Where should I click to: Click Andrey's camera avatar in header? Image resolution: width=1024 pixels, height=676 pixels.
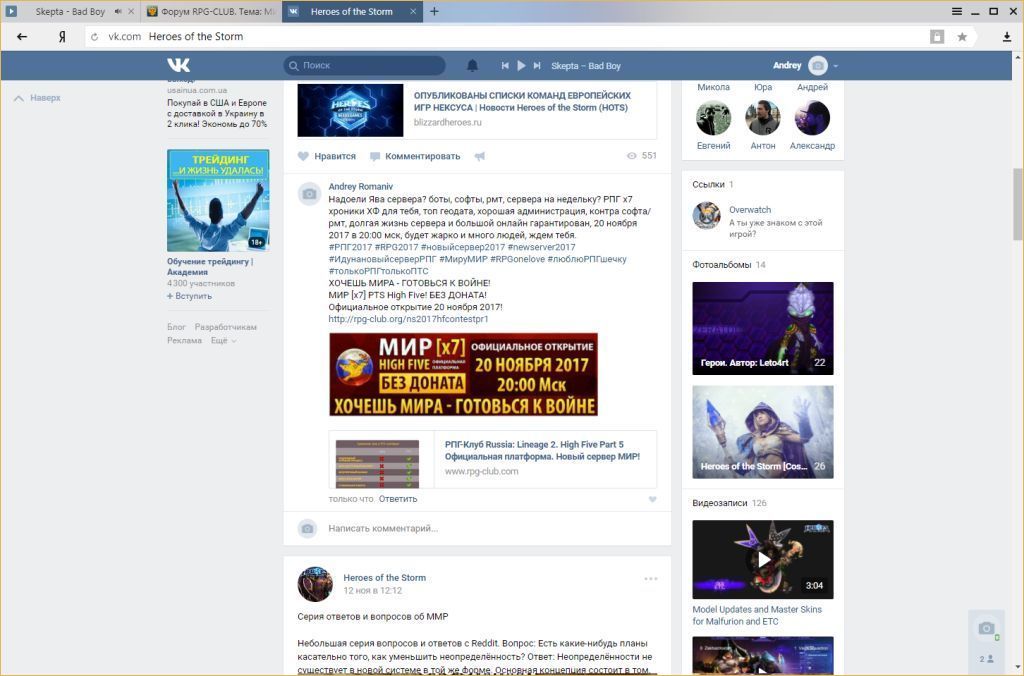click(818, 65)
